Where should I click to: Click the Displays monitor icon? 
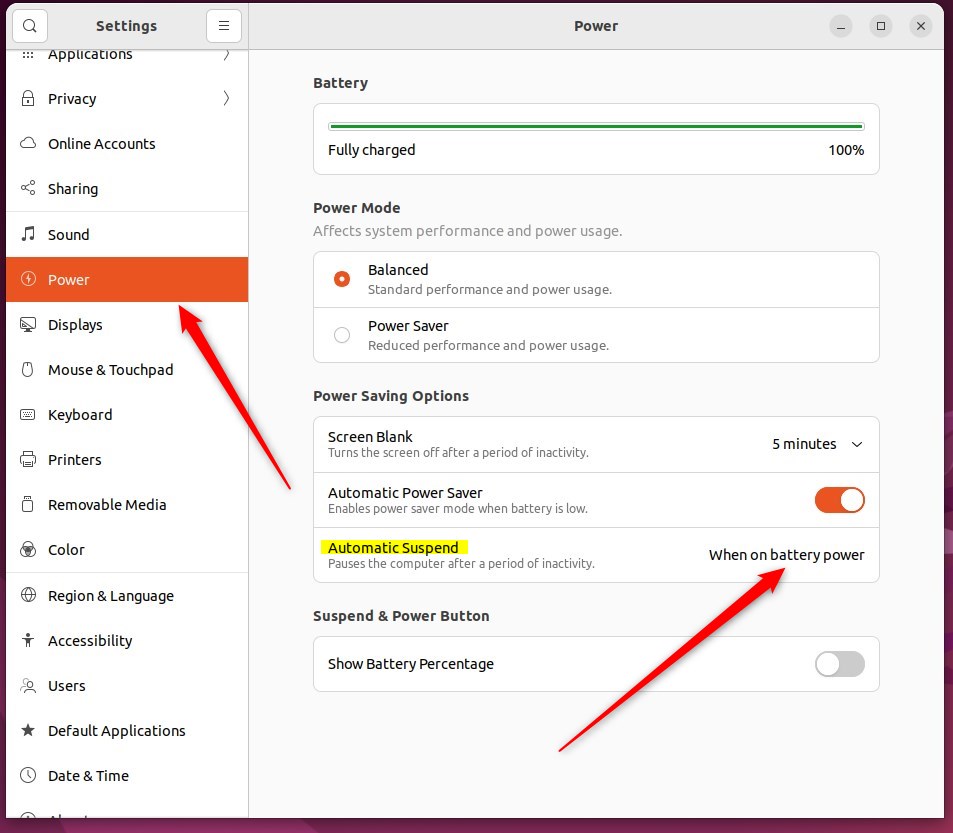(x=28, y=324)
